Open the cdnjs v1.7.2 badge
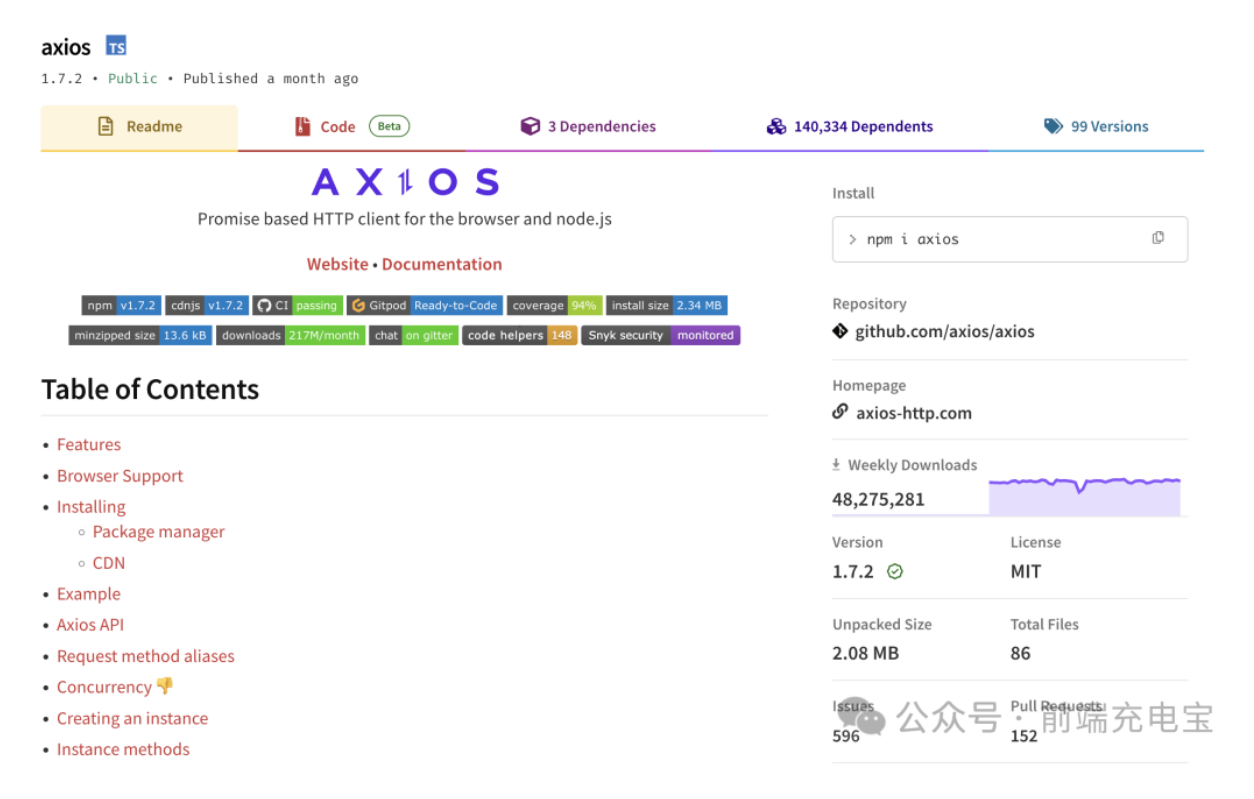 [207, 305]
